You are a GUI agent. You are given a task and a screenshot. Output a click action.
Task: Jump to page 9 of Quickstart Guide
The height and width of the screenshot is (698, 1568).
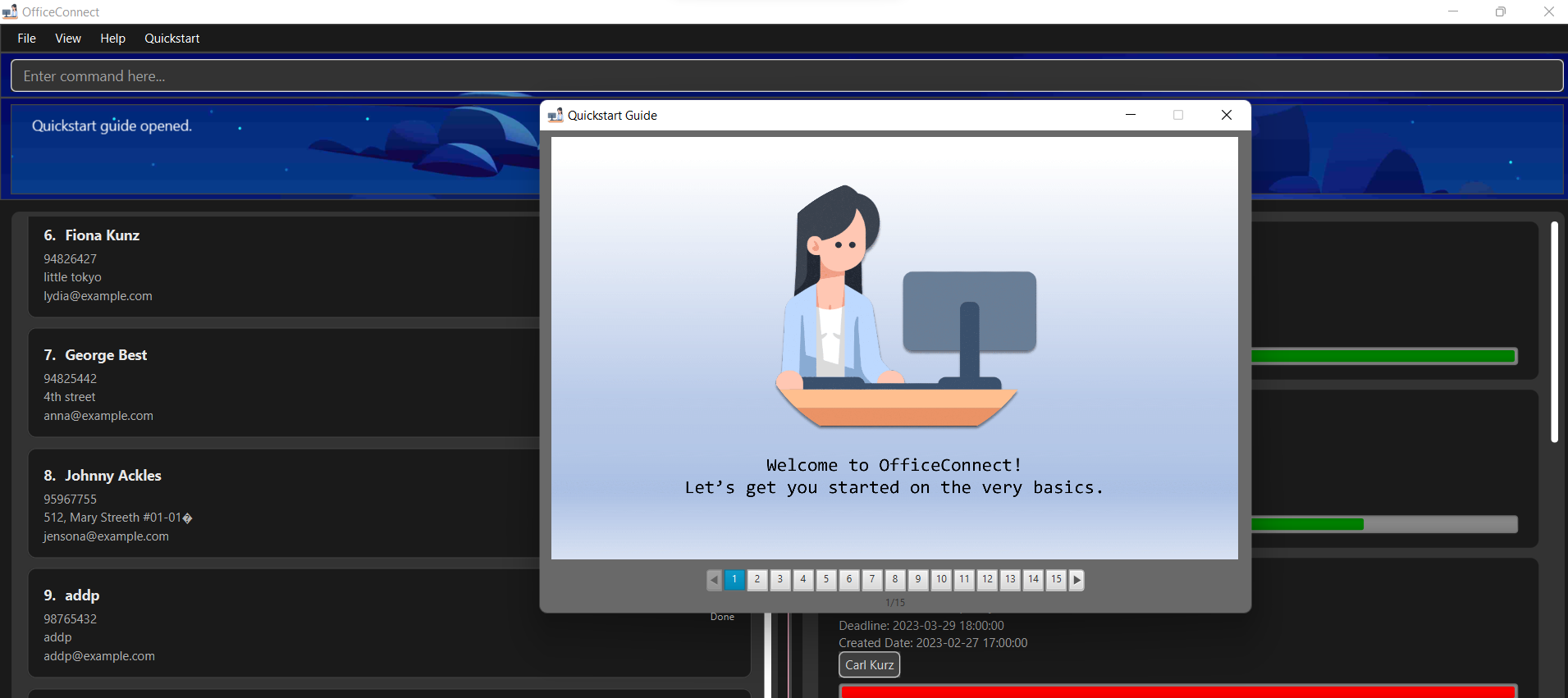[918, 579]
